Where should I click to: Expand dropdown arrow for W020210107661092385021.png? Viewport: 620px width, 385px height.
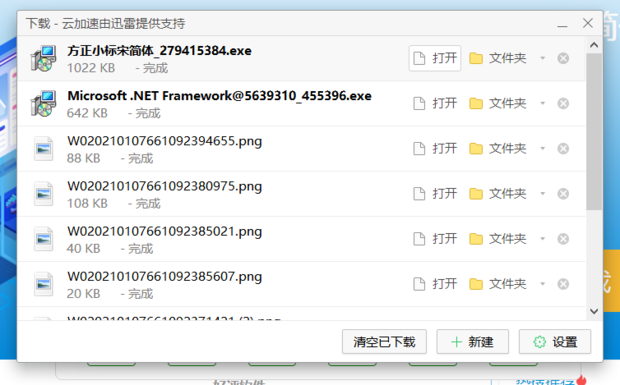pos(542,238)
